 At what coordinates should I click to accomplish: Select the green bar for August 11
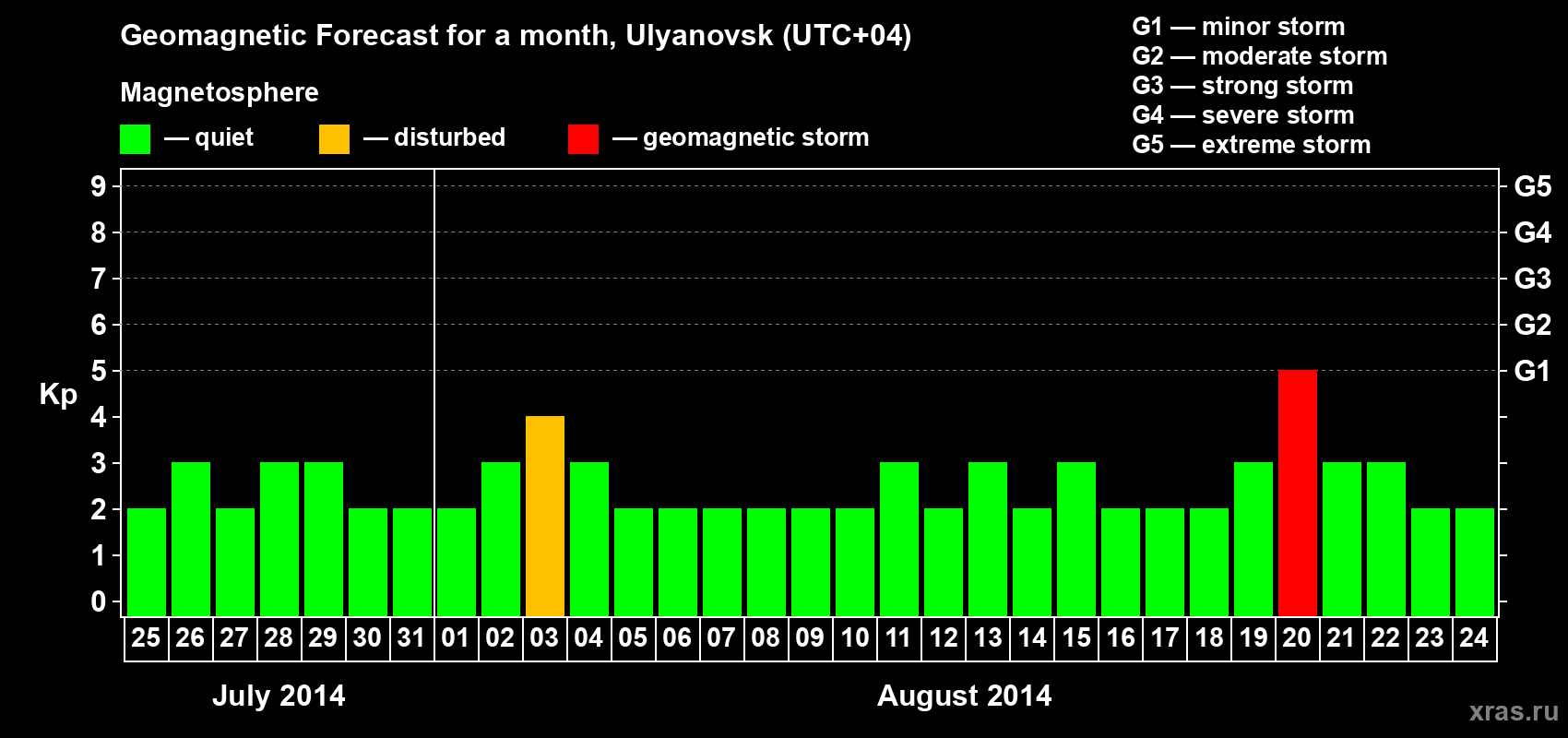click(898, 539)
